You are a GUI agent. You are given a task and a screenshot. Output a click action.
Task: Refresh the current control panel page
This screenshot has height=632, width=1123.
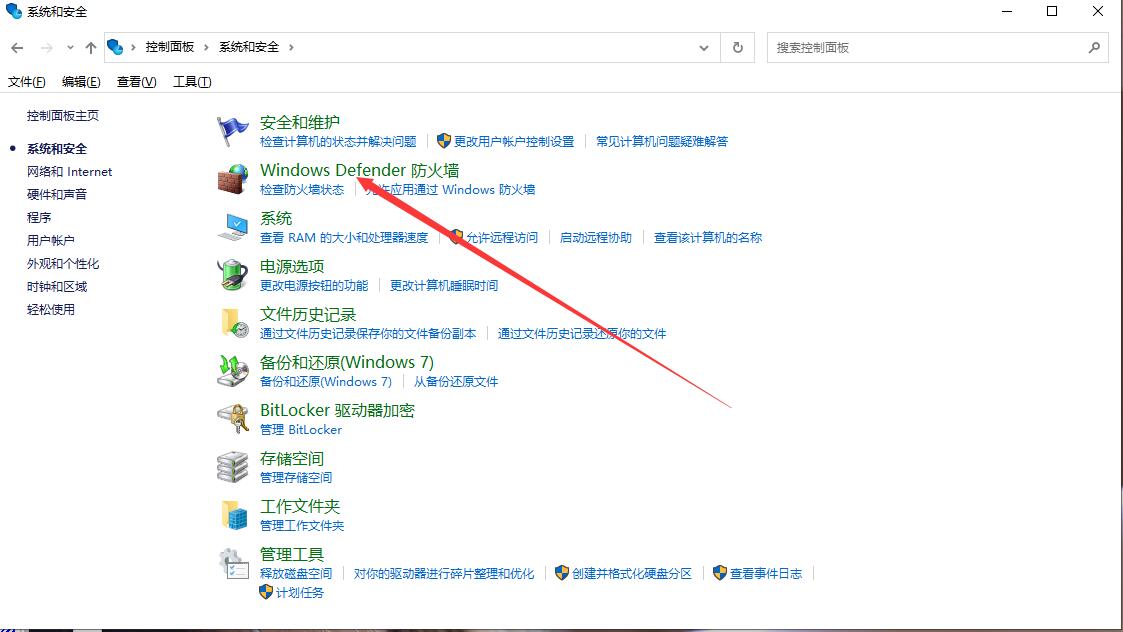[x=738, y=47]
